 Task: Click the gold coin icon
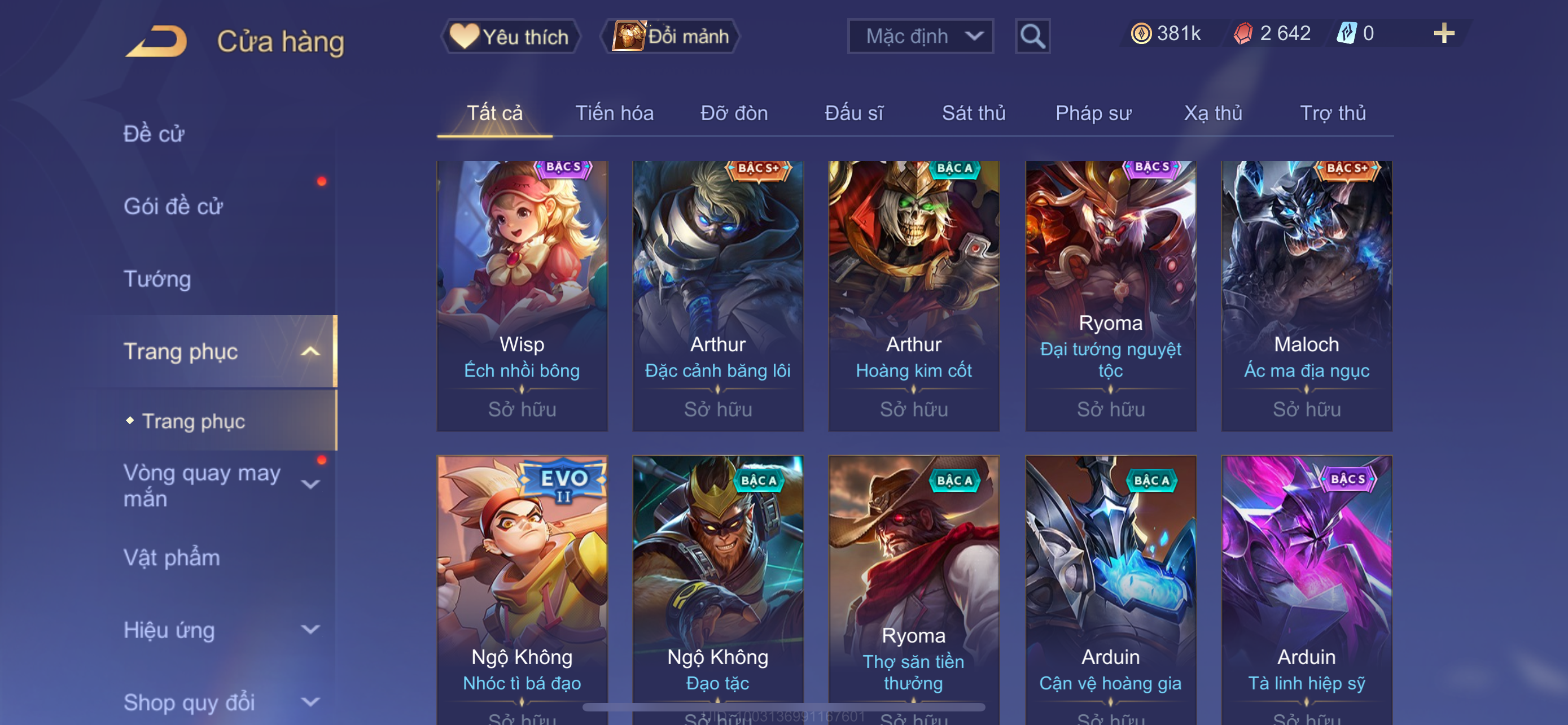1140,33
